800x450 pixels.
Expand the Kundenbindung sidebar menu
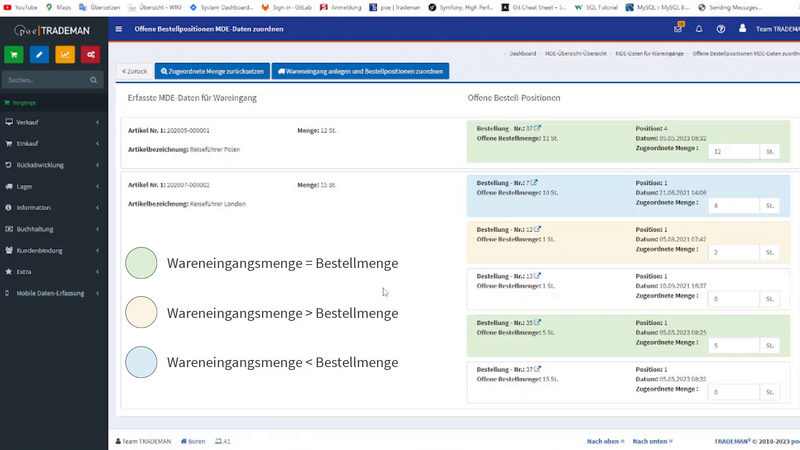pos(54,251)
